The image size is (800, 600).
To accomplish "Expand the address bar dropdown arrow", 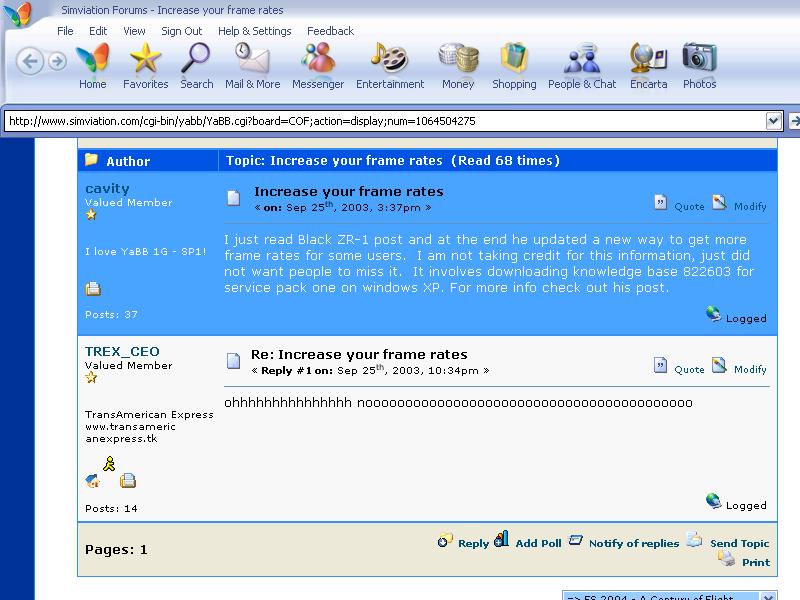I will pyautogui.click(x=773, y=121).
